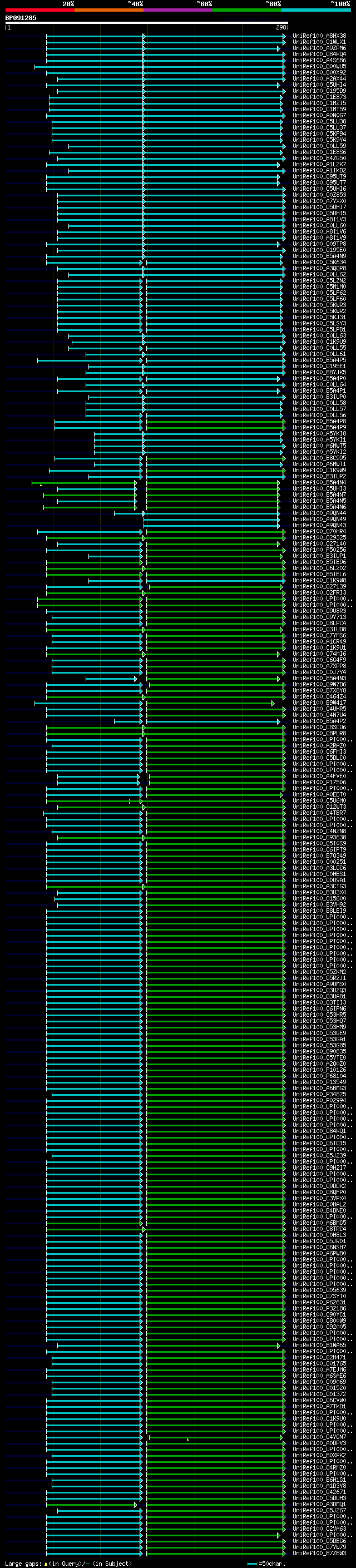Click the green ~80% identity color band
Image resolution: width=356 pixels, height=1568 pixels.
coord(246,10)
